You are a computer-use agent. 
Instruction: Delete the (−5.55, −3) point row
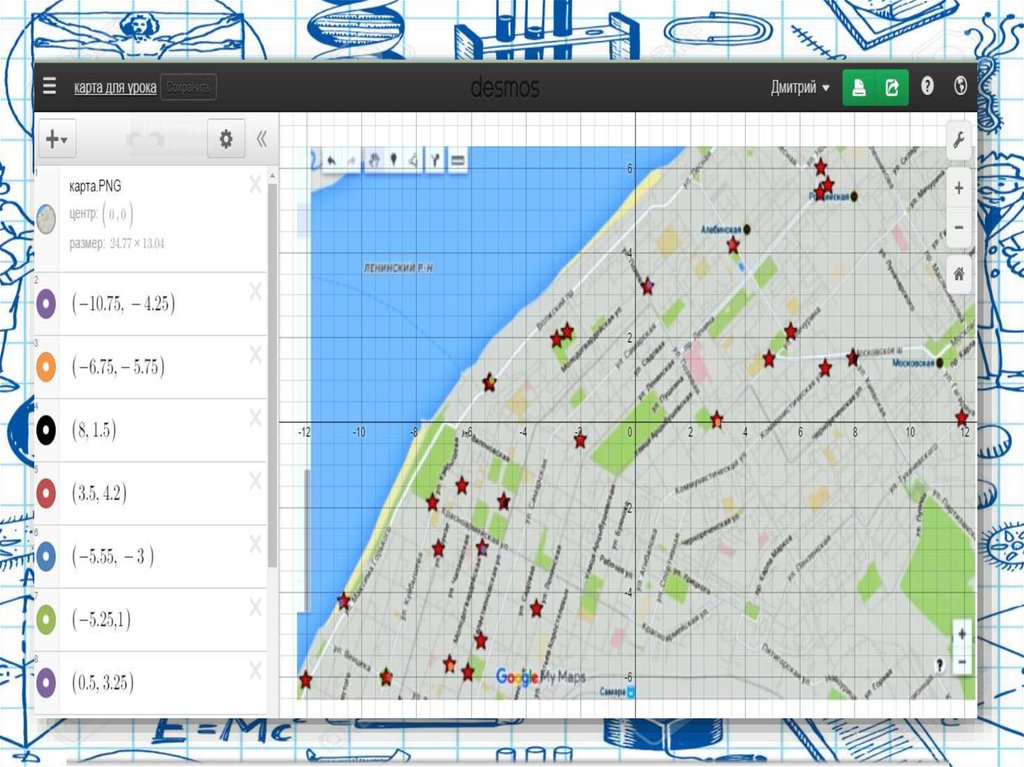click(x=255, y=544)
